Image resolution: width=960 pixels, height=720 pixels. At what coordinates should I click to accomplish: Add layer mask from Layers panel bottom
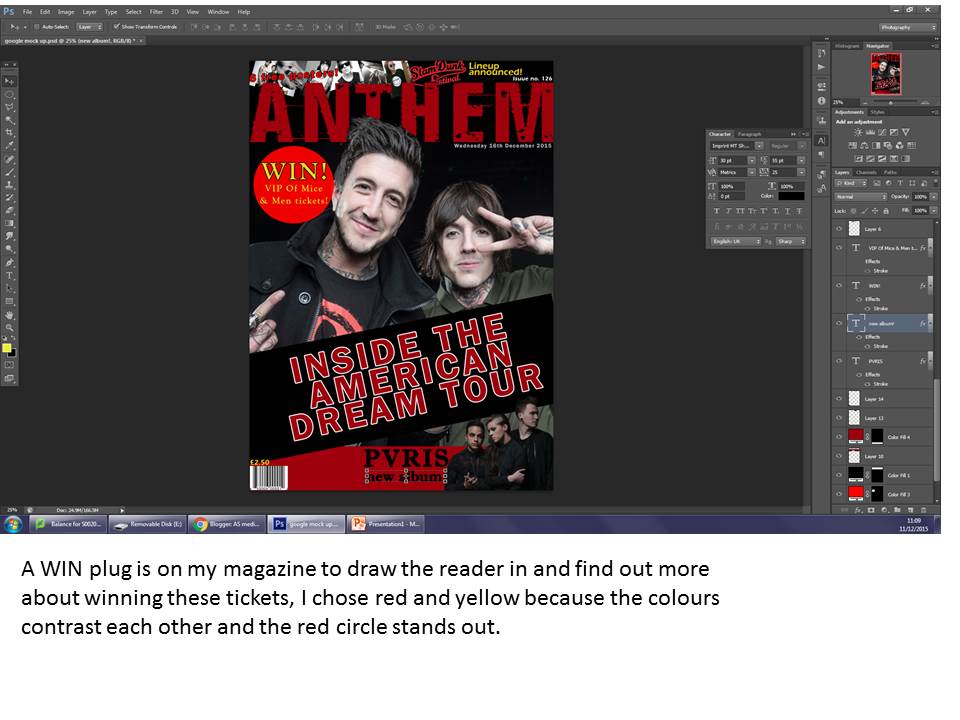[871, 509]
